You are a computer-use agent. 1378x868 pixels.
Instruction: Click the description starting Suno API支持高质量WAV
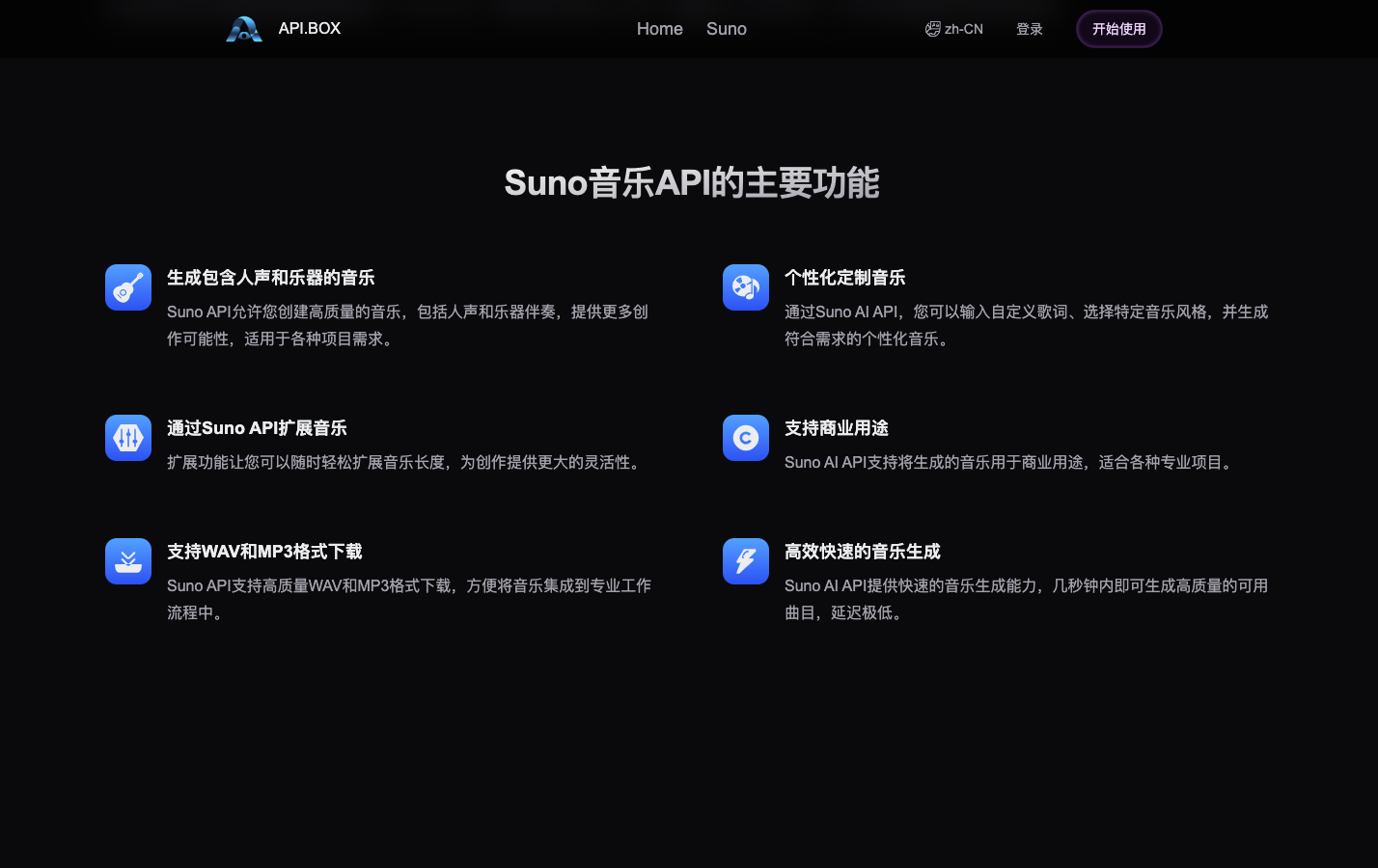(x=409, y=599)
